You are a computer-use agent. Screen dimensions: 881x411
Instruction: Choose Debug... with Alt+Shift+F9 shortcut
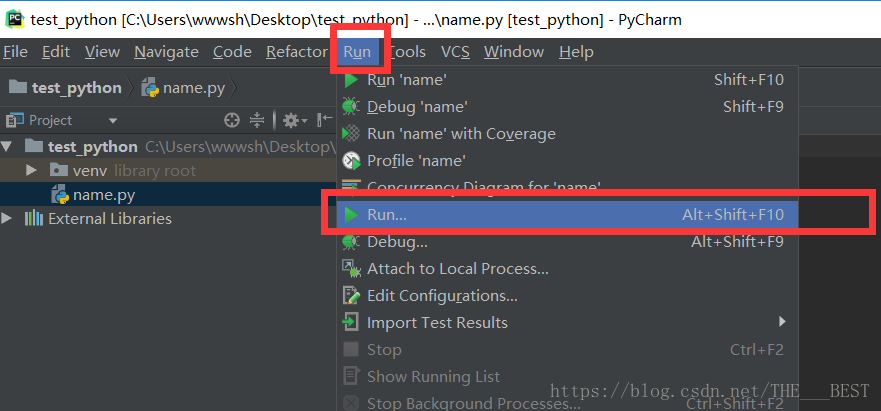coord(567,242)
